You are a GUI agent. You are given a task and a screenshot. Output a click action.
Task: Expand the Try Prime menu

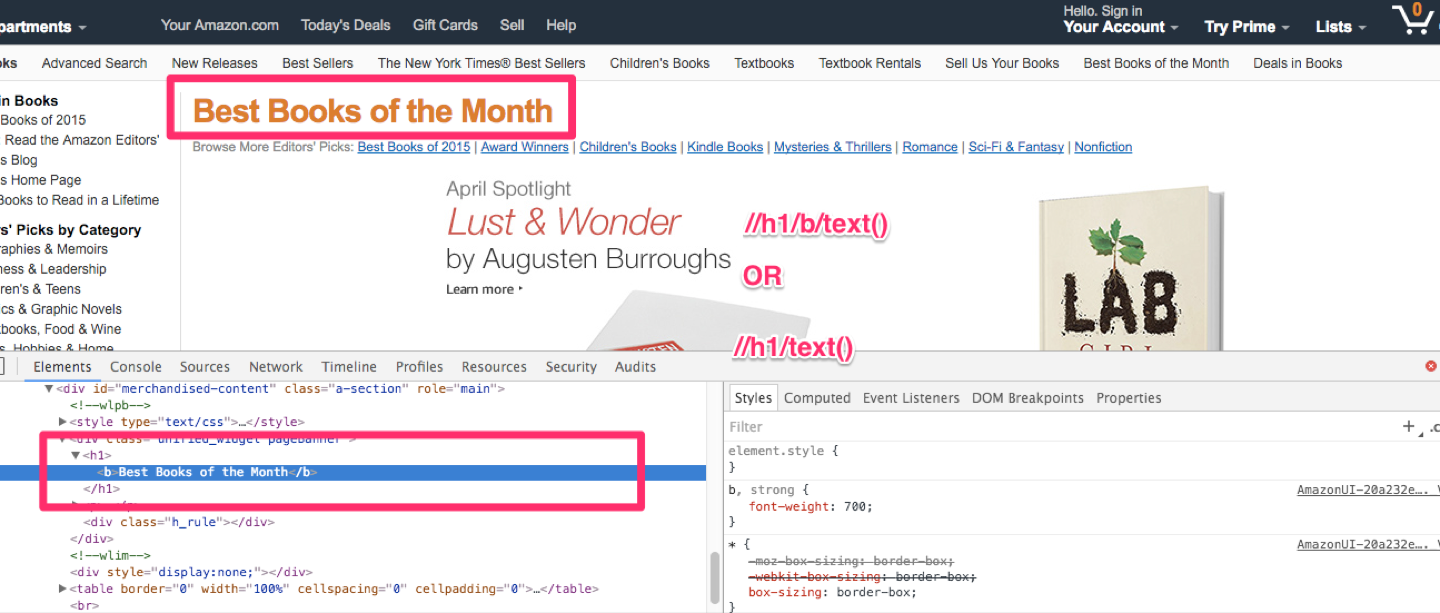point(1247,27)
